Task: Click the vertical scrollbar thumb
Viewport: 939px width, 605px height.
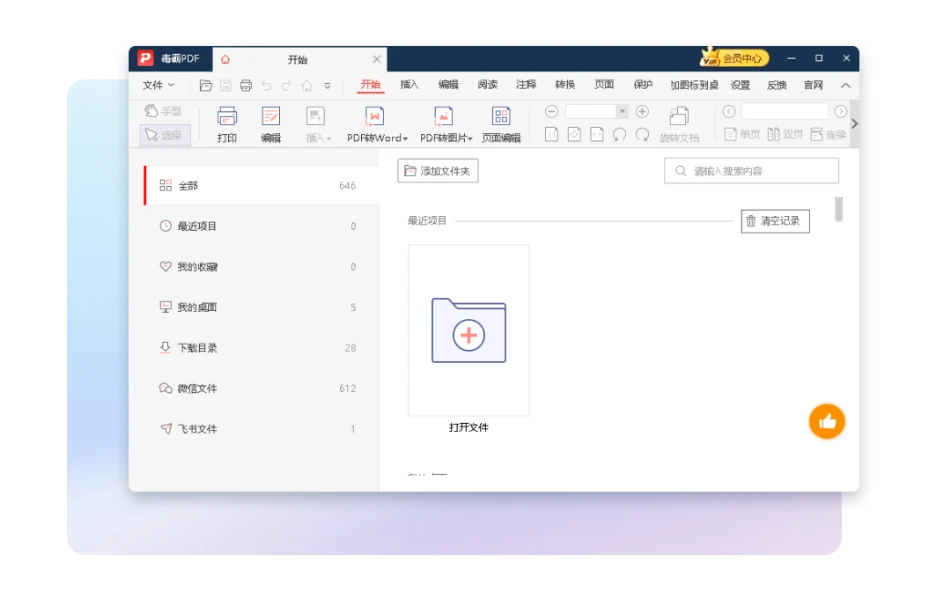Action: point(838,209)
